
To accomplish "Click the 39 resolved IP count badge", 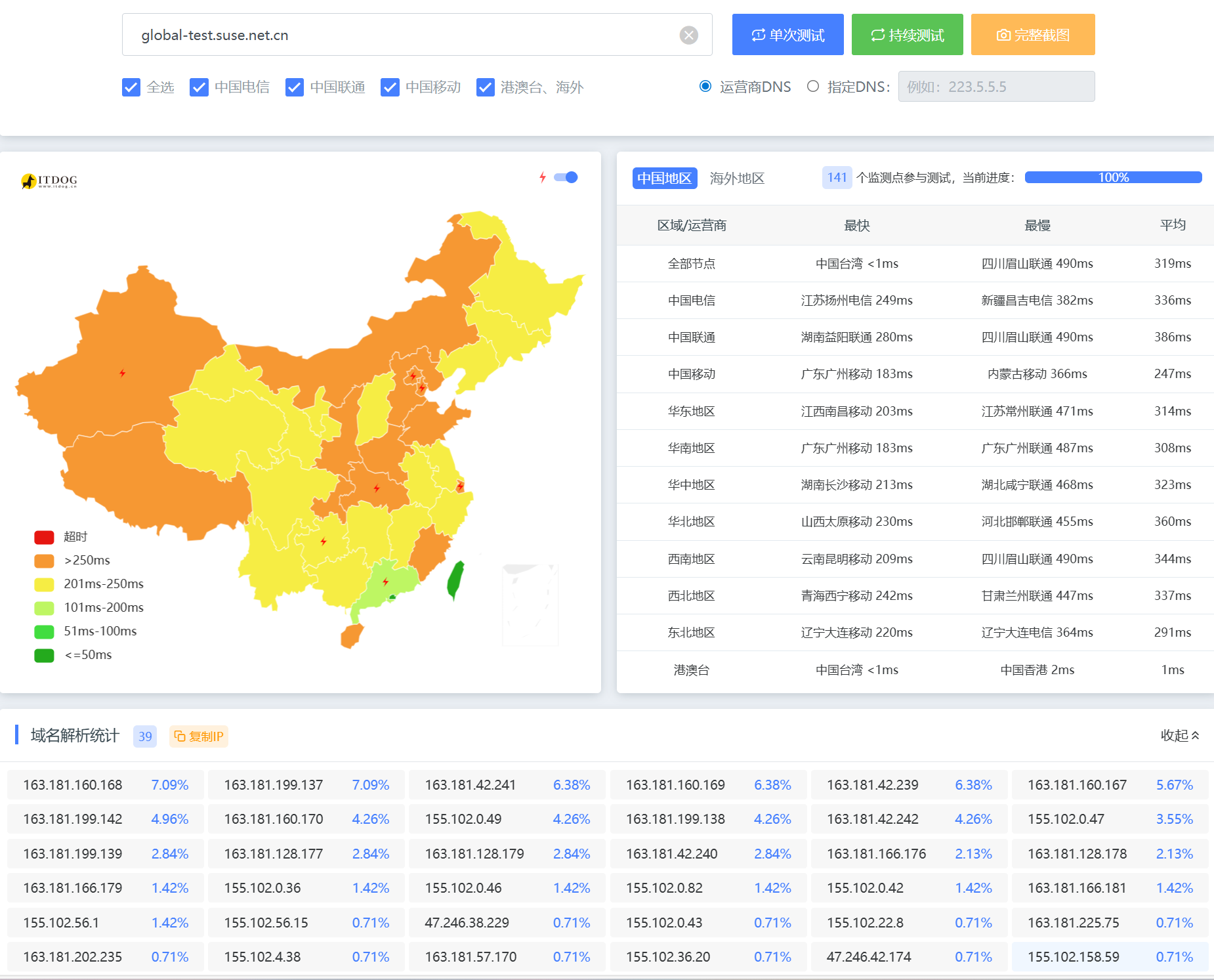I will click(145, 736).
